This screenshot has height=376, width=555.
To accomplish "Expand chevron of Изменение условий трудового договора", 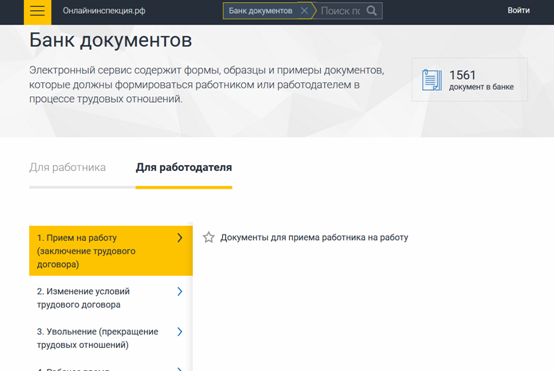I will (180, 291).
